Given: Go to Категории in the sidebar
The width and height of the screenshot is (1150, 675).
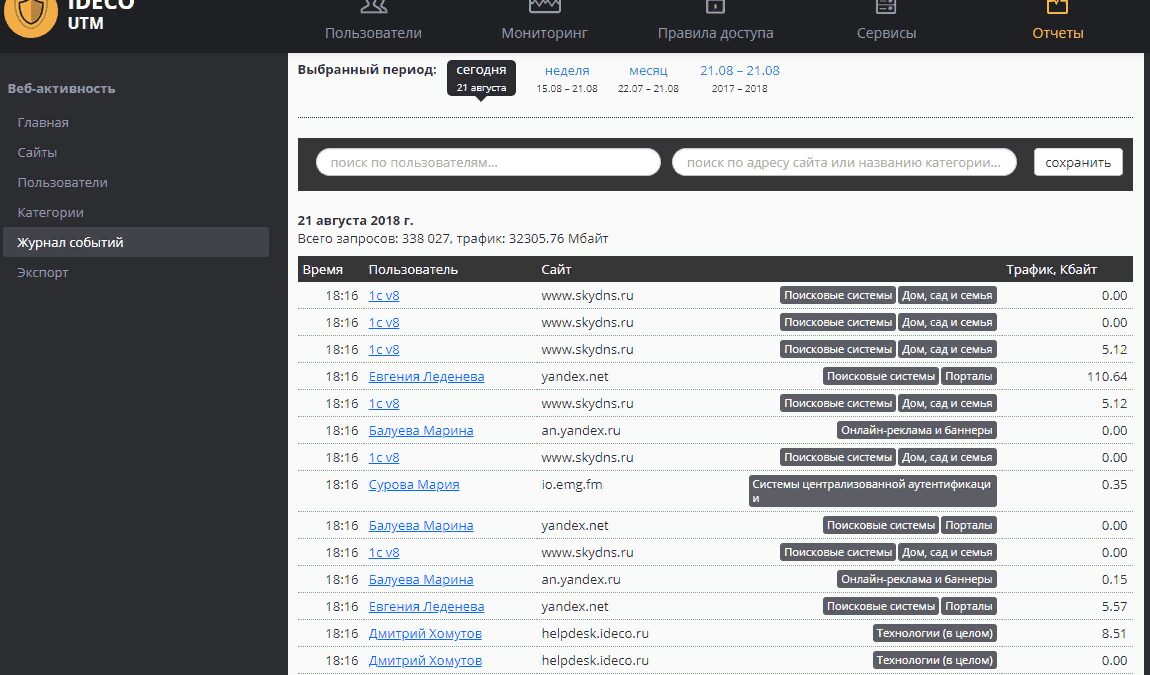Looking at the screenshot, I should [x=50, y=213].
